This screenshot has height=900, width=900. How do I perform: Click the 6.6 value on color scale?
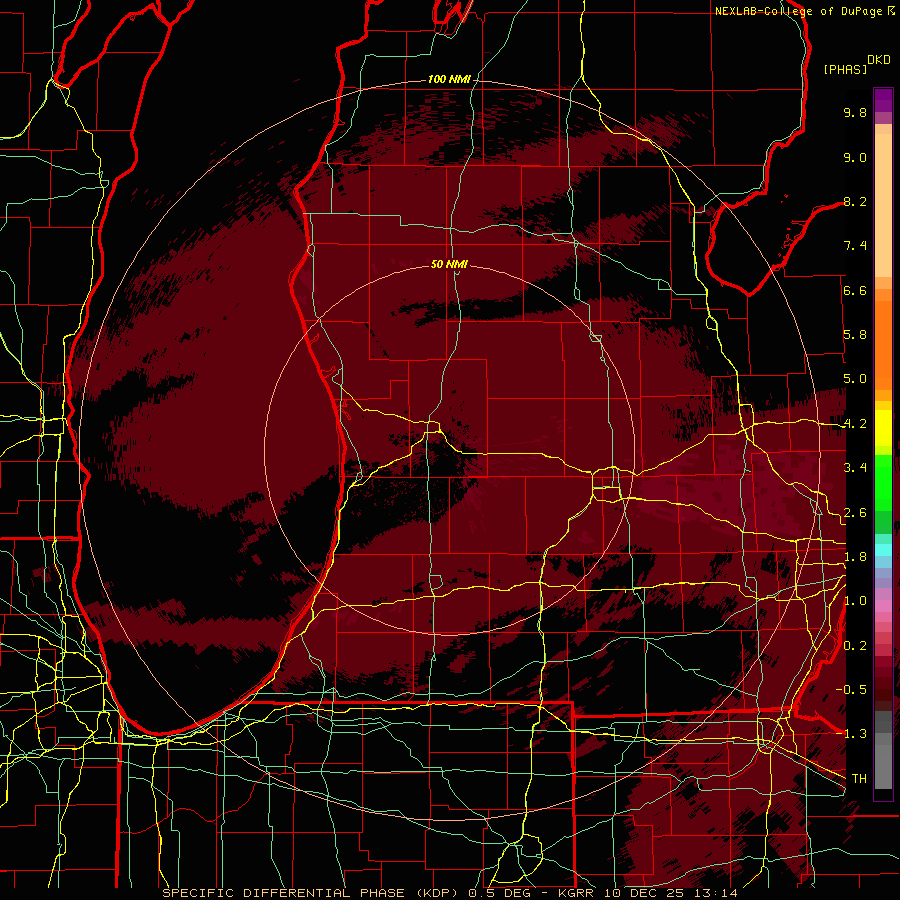point(855,290)
